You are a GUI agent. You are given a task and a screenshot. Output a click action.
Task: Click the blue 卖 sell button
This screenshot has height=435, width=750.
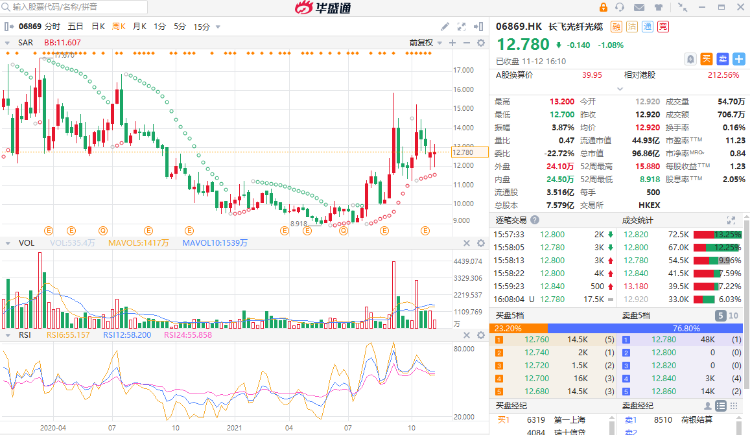click(x=723, y=59)
